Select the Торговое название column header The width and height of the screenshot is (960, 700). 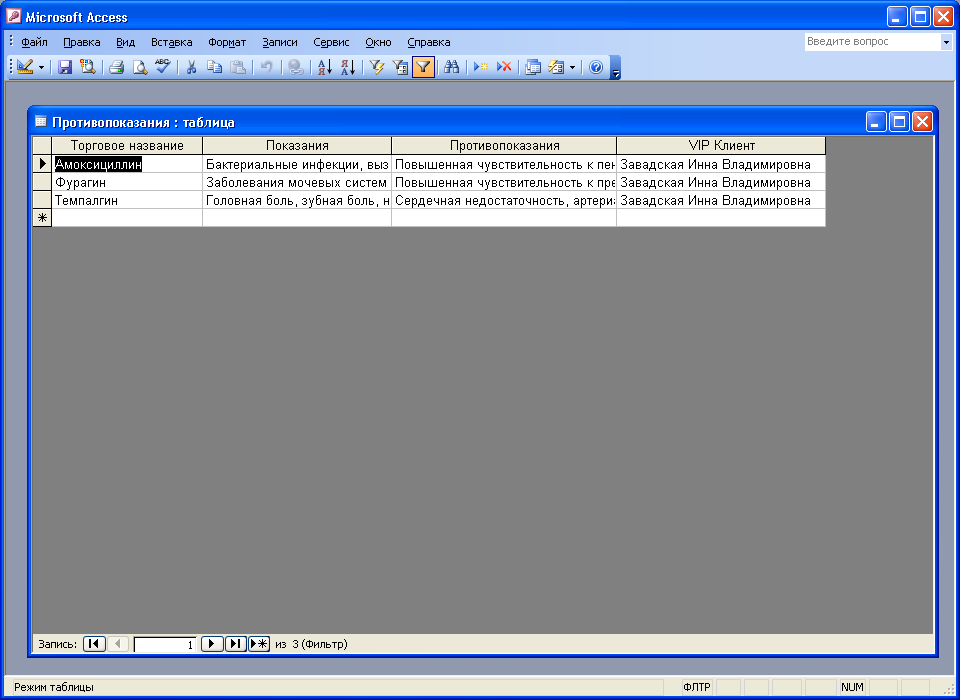[127, 146]
